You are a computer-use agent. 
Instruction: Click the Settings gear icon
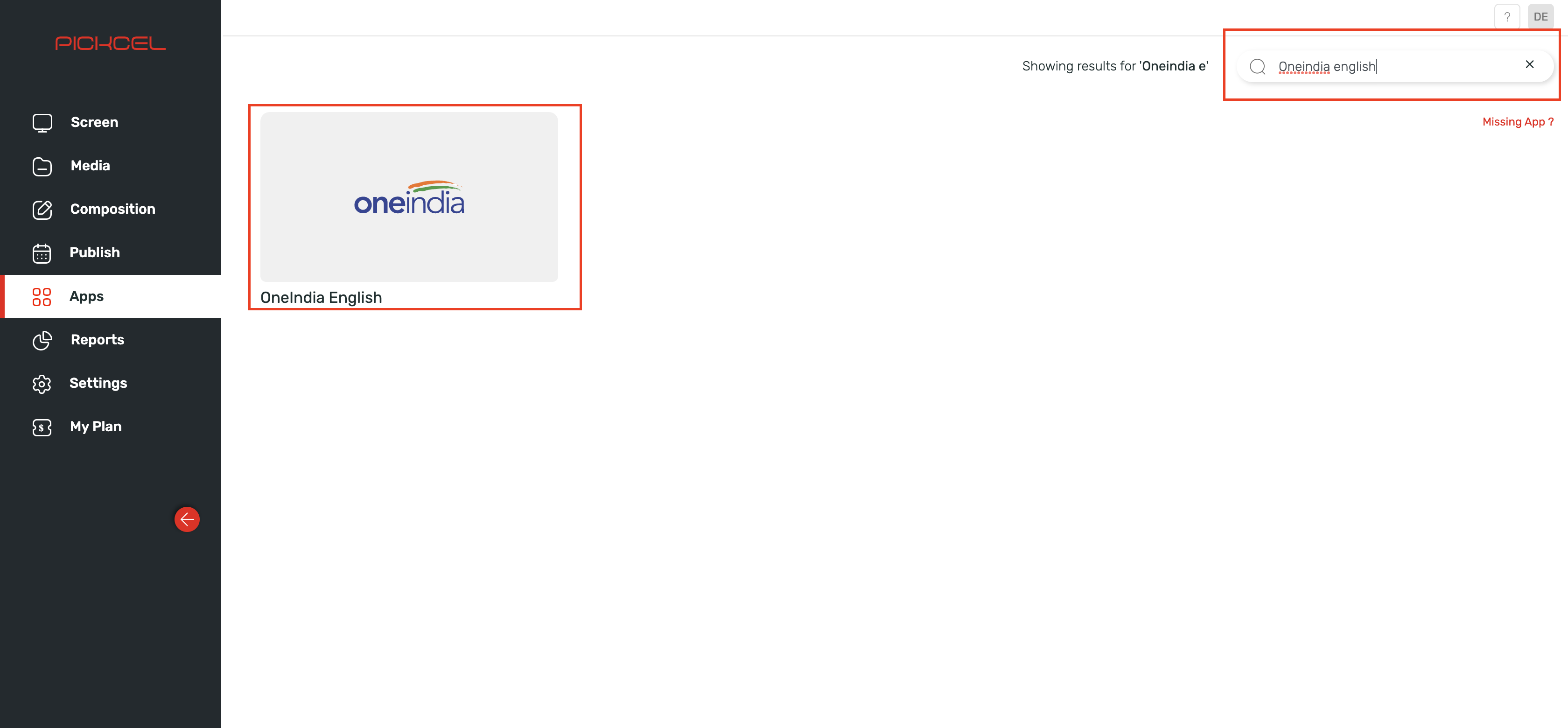pyautogui.click(x=42, y=384)
